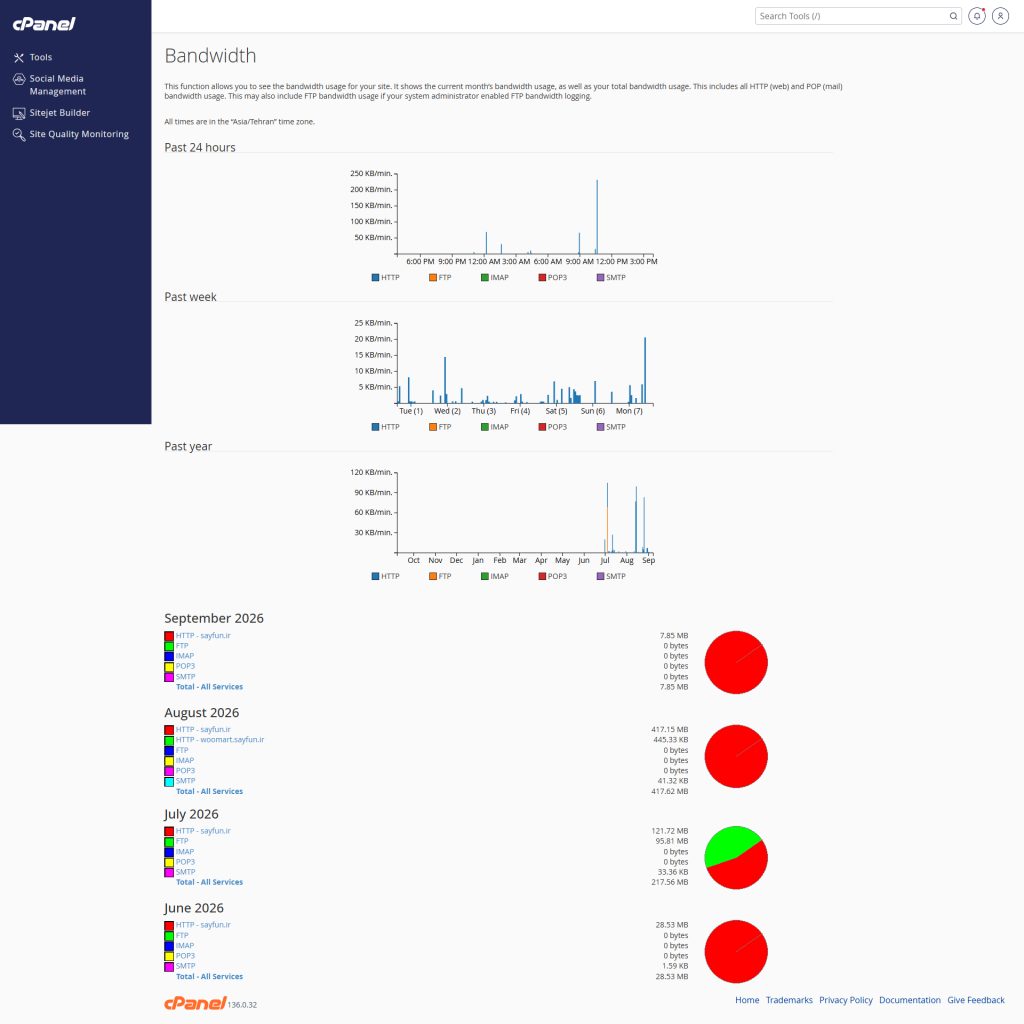Toggle FTP legend in Past 24 hours chart
This screenshot has width=1024, height=1024.
[x=440, y=278]
